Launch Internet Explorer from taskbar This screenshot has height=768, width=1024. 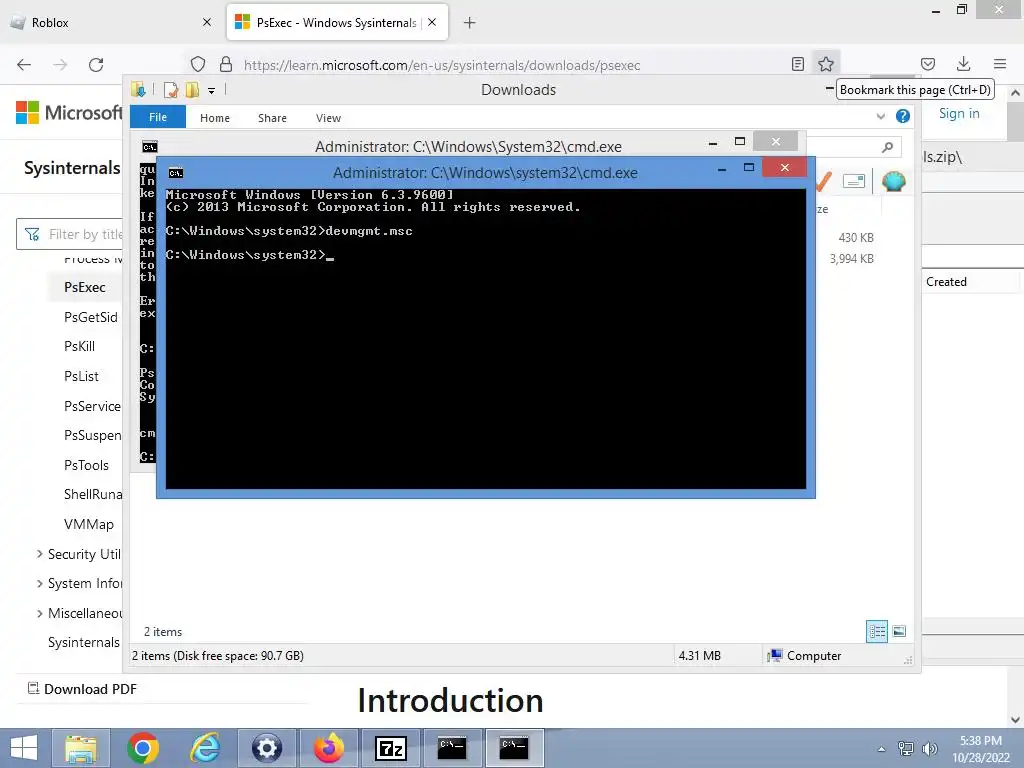tap(205, 748)
